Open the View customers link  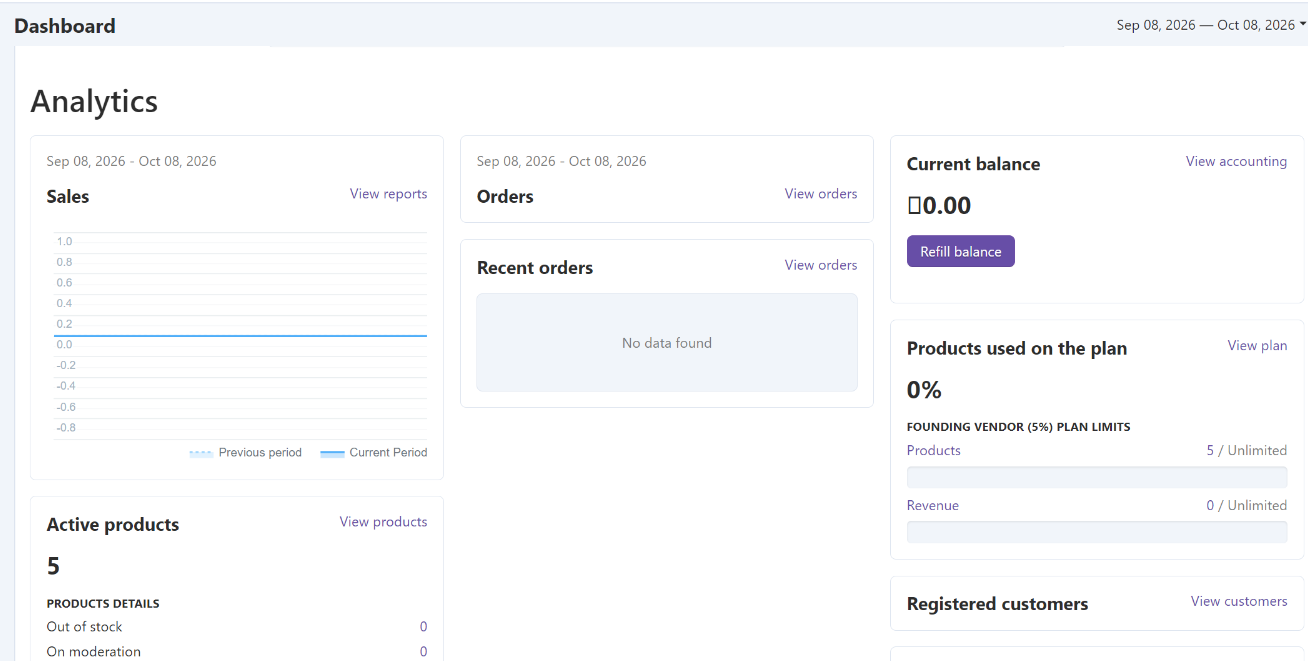click(x=1238, y=601)
